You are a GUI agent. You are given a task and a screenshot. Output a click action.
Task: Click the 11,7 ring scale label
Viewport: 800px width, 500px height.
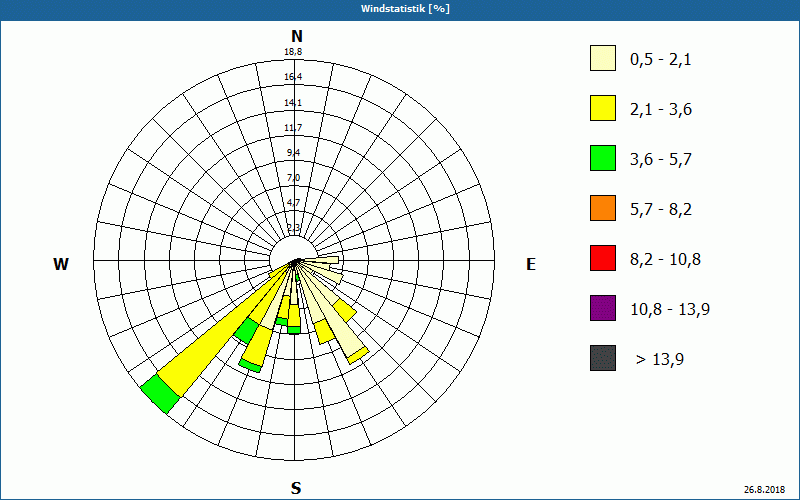[293, 128]
